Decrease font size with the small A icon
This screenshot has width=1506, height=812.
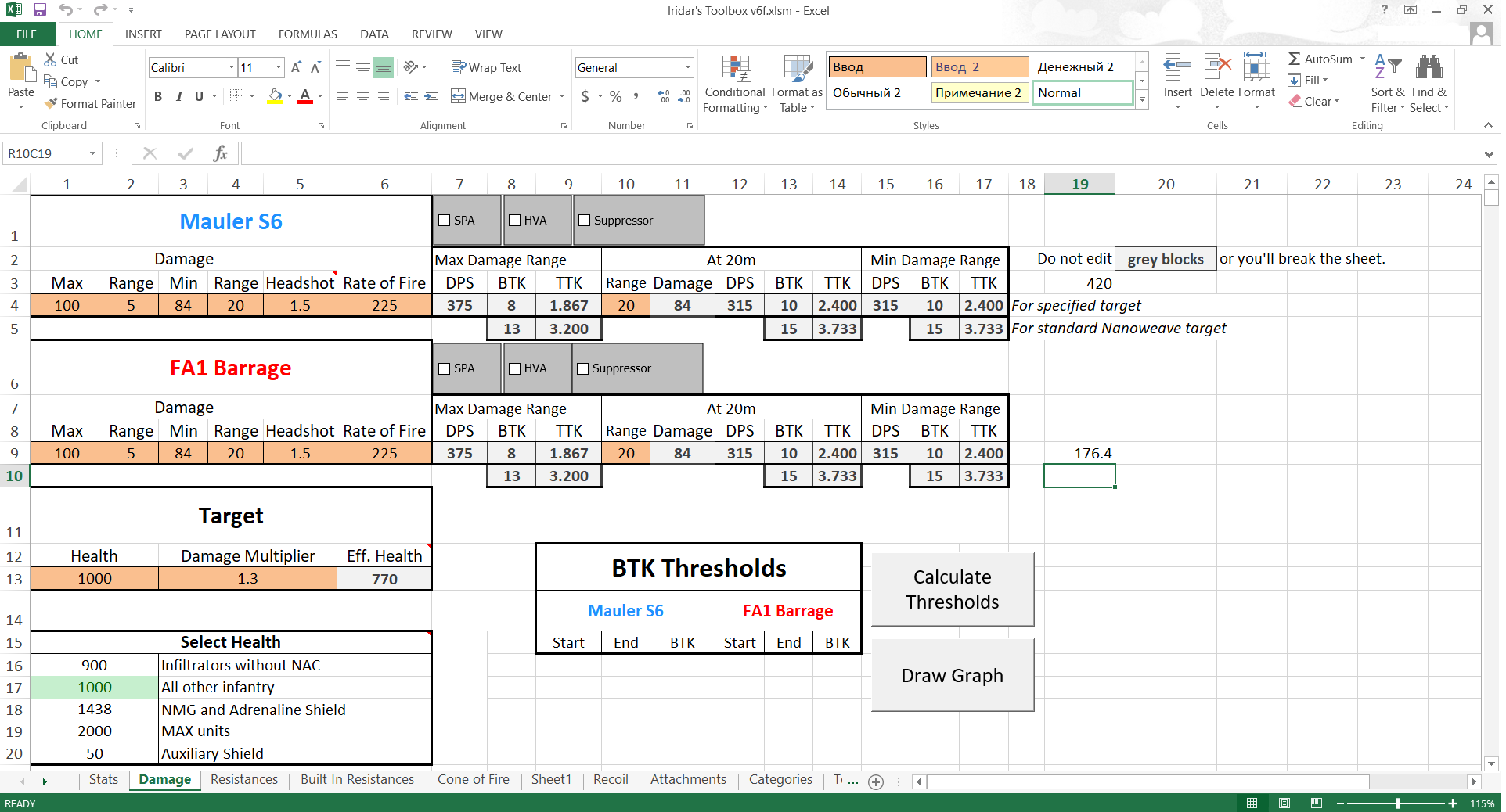click(x=315, y=67)
